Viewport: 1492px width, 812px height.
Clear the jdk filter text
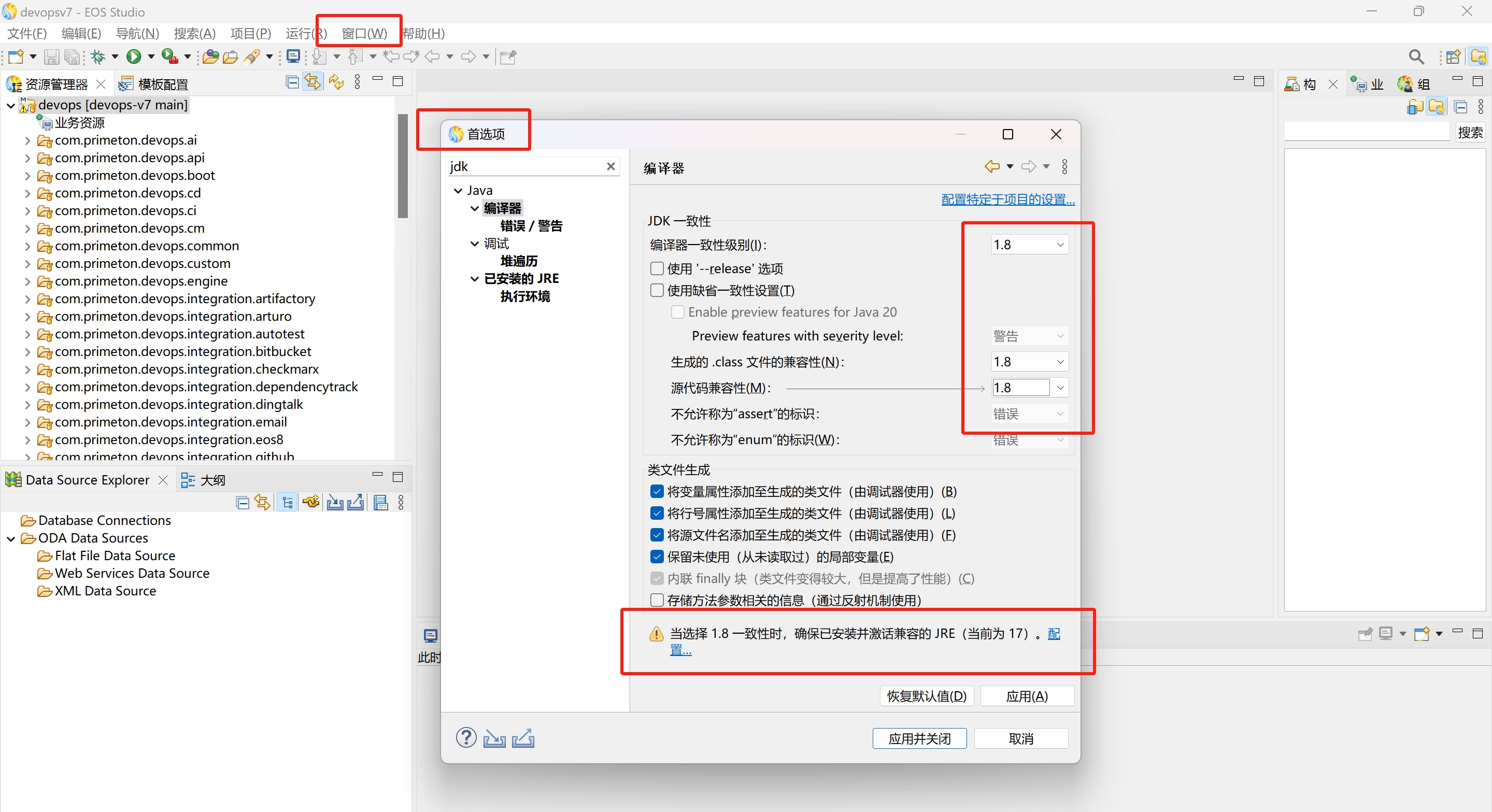(610, 166)
